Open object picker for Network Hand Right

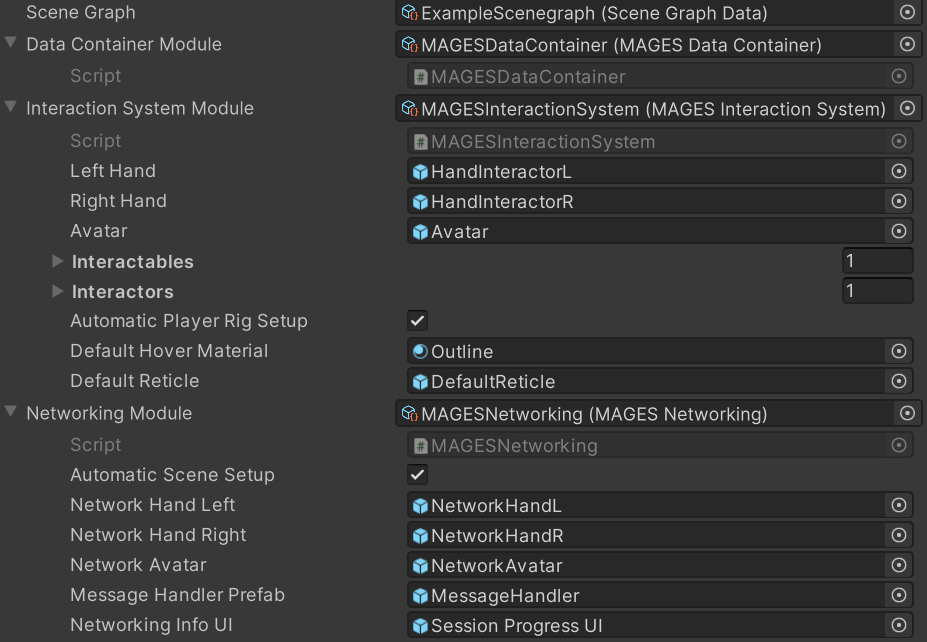click(899, 535)
